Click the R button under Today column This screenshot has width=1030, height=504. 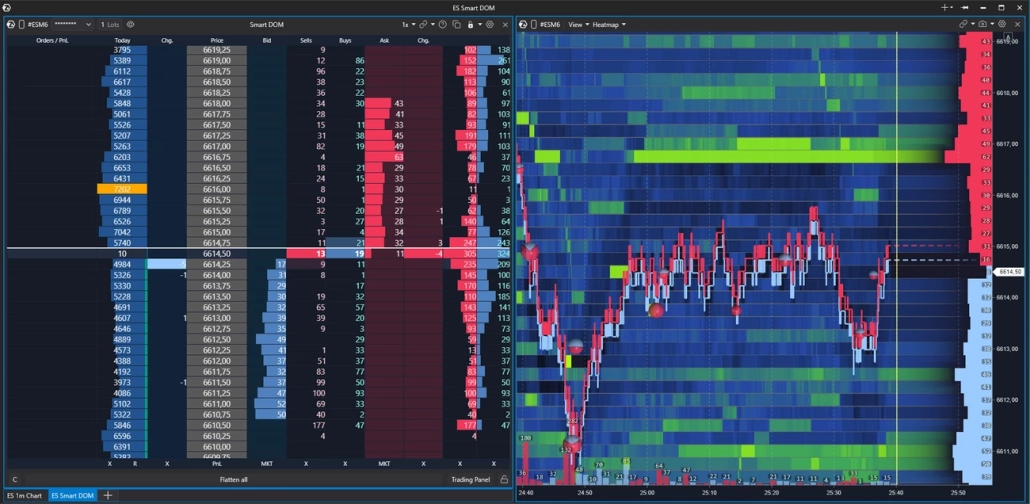(x=135, y=463)
